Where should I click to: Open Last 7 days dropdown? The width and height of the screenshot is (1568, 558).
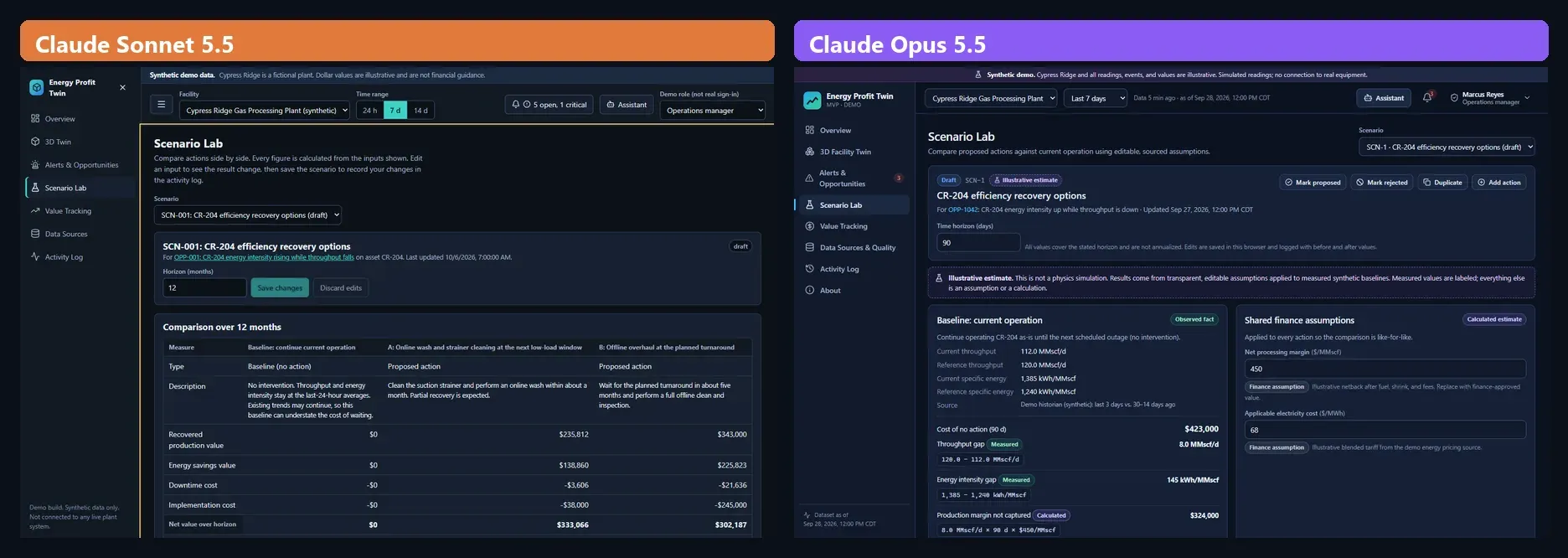coord(1096,98)
